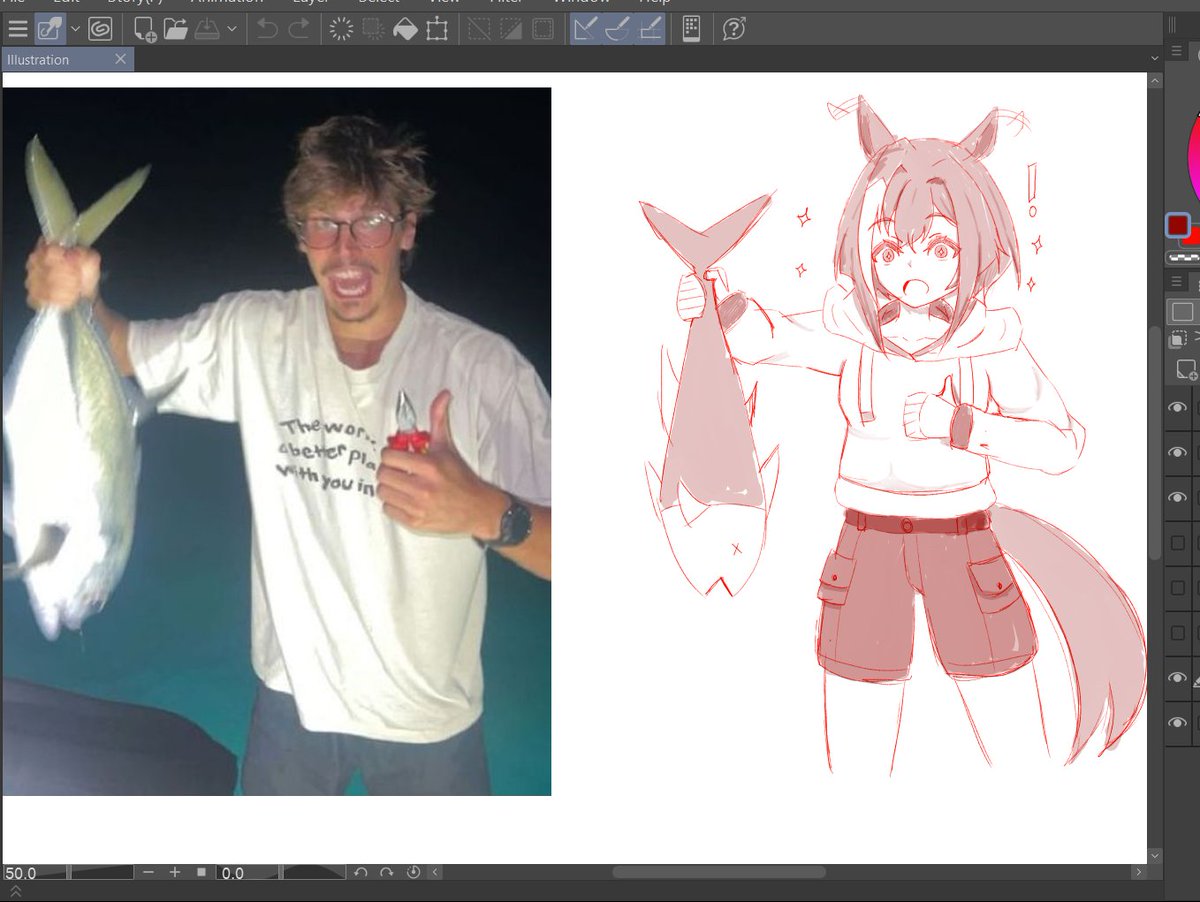Image resolution: width=1200 pixels, height=902 pixels.
Task: Select the Illustration canvas tab
Action: click(67, 60)
